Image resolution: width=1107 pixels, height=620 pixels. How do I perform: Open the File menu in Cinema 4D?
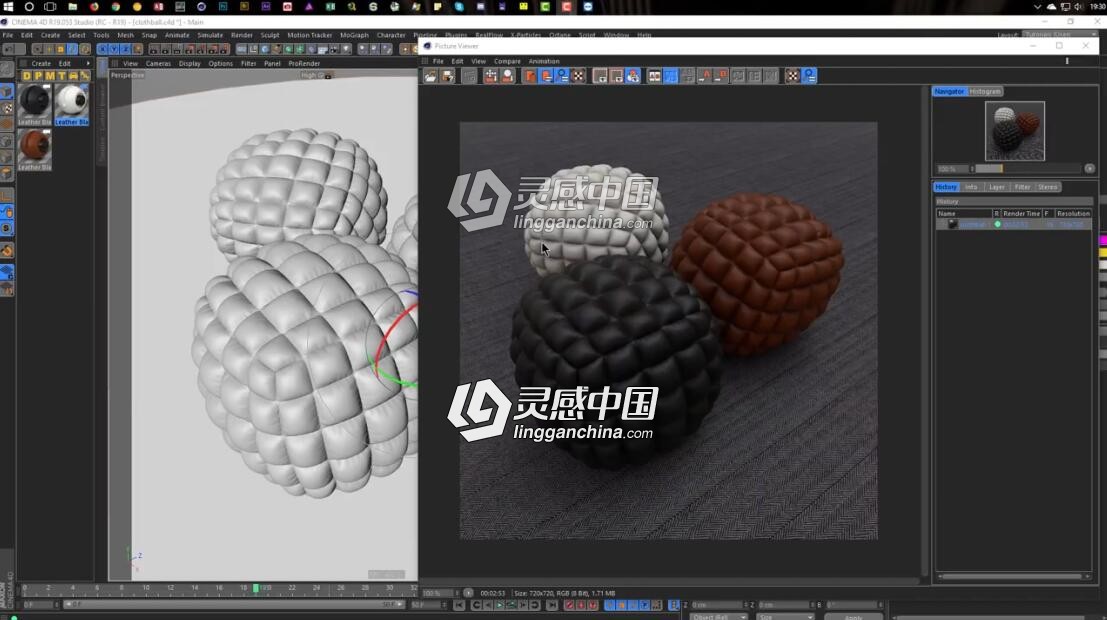[x=8, y=35]
